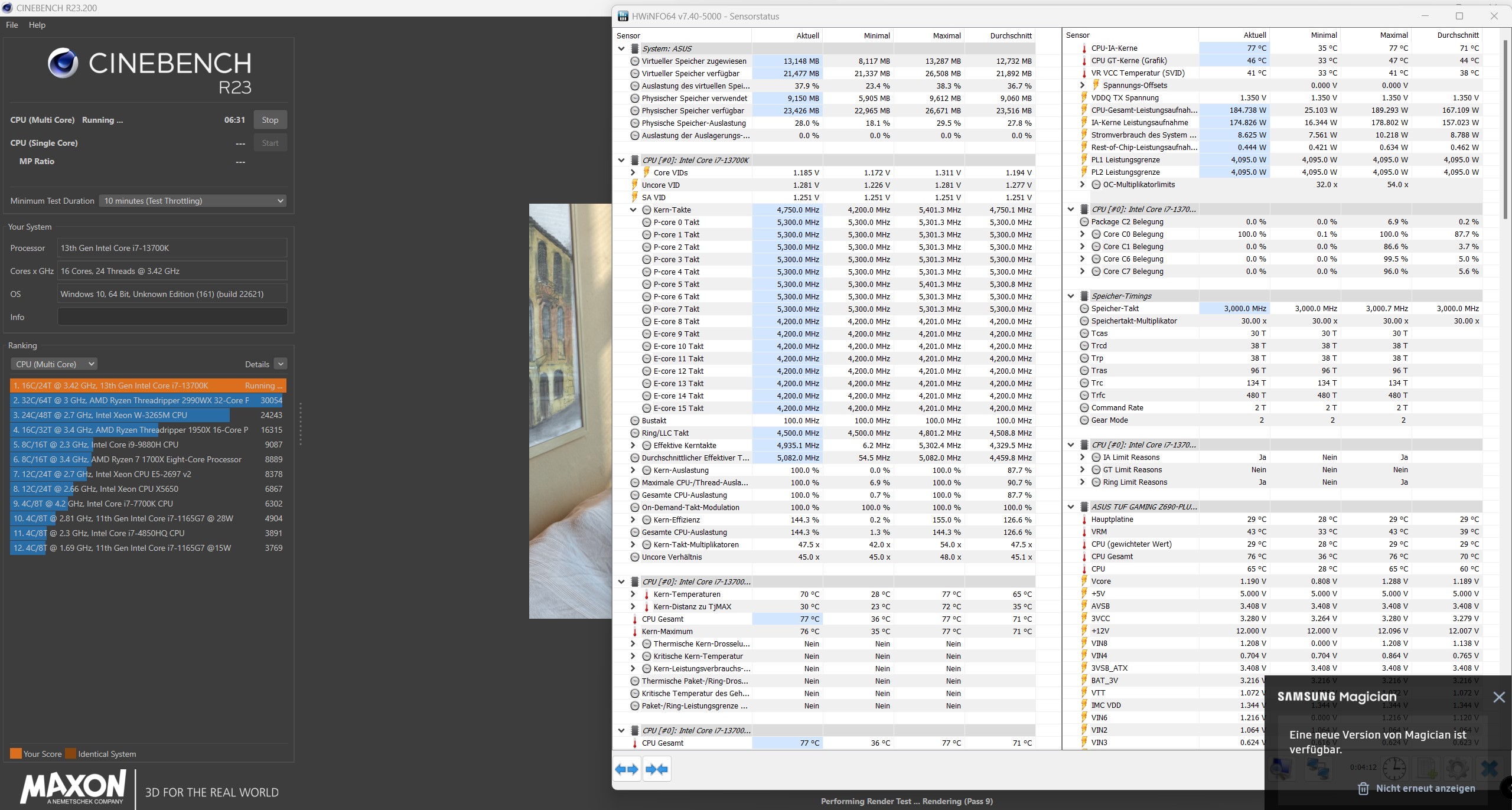
Task: Collapse the Kern-Takte tree node
Action: 633,210
